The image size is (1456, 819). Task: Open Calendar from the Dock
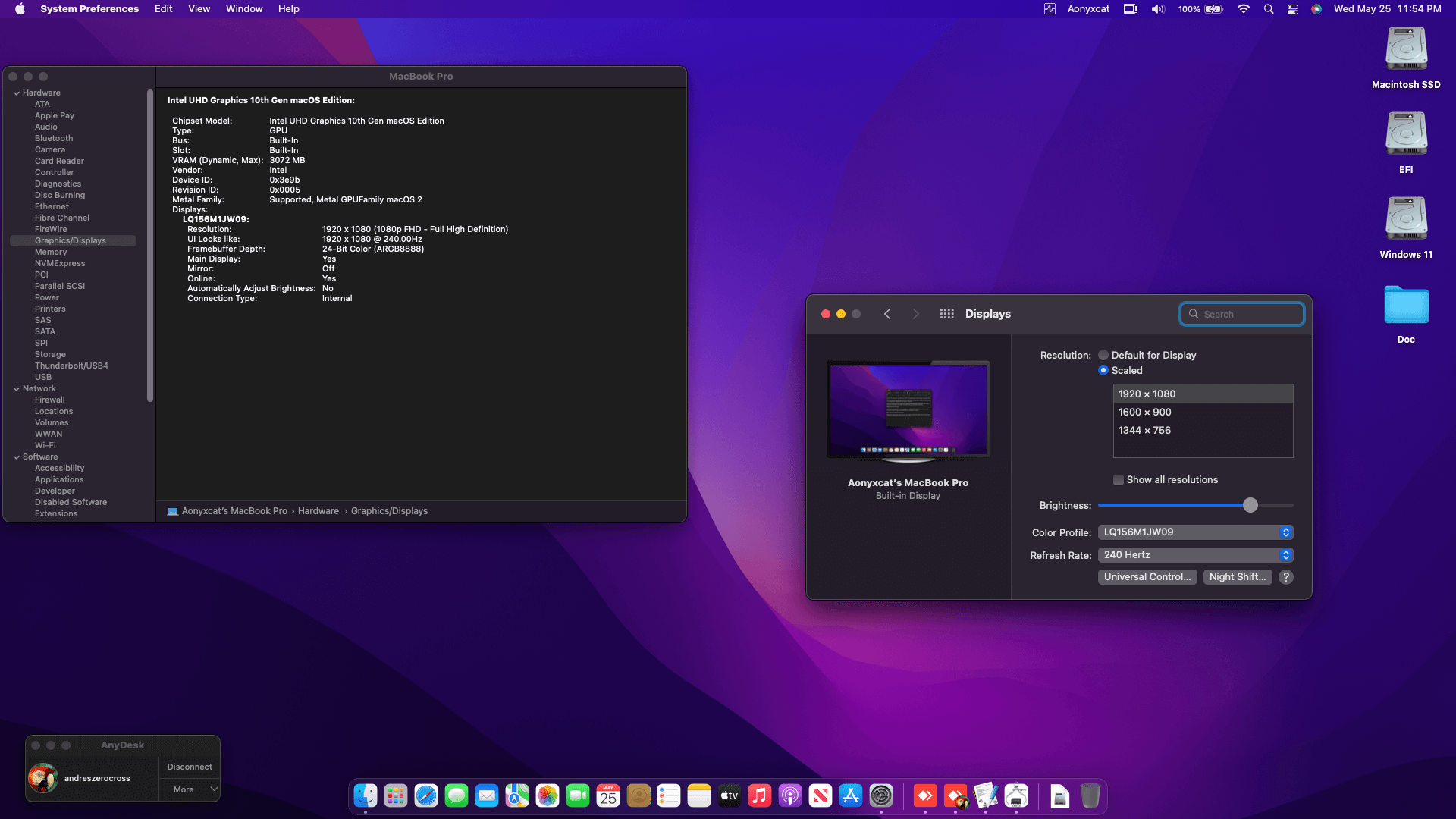(x=608, y=795)
